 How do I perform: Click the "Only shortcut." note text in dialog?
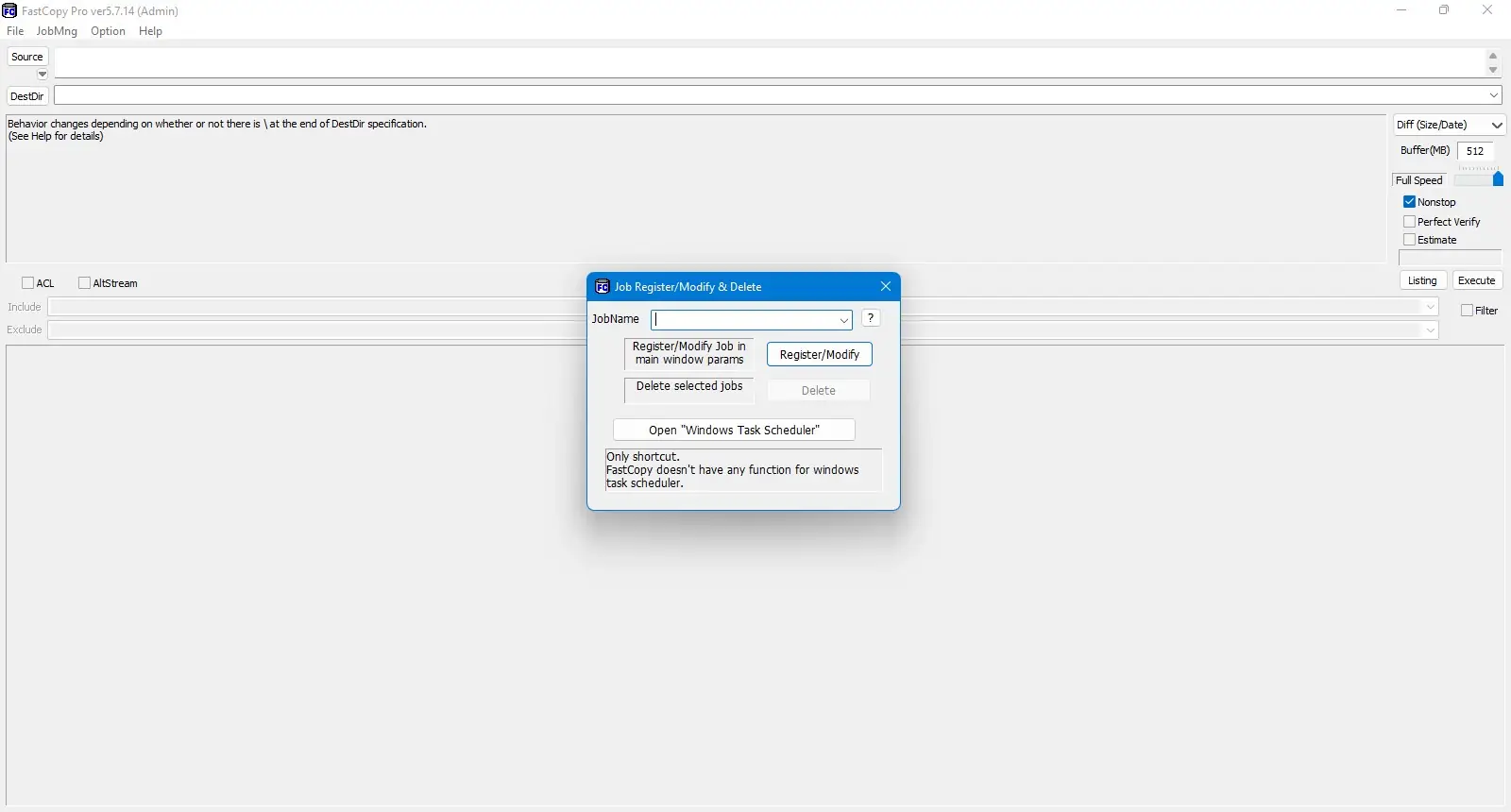click(643, 457)
